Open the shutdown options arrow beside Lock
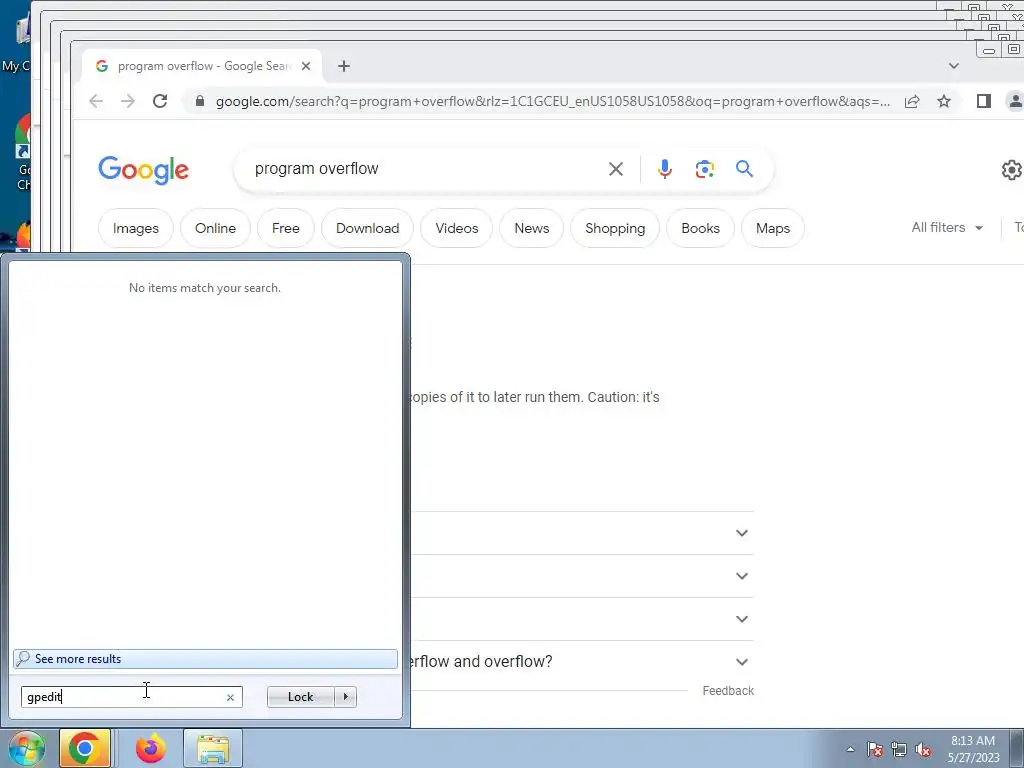This screenshot has height=768, width=1024. pos(345,697)
